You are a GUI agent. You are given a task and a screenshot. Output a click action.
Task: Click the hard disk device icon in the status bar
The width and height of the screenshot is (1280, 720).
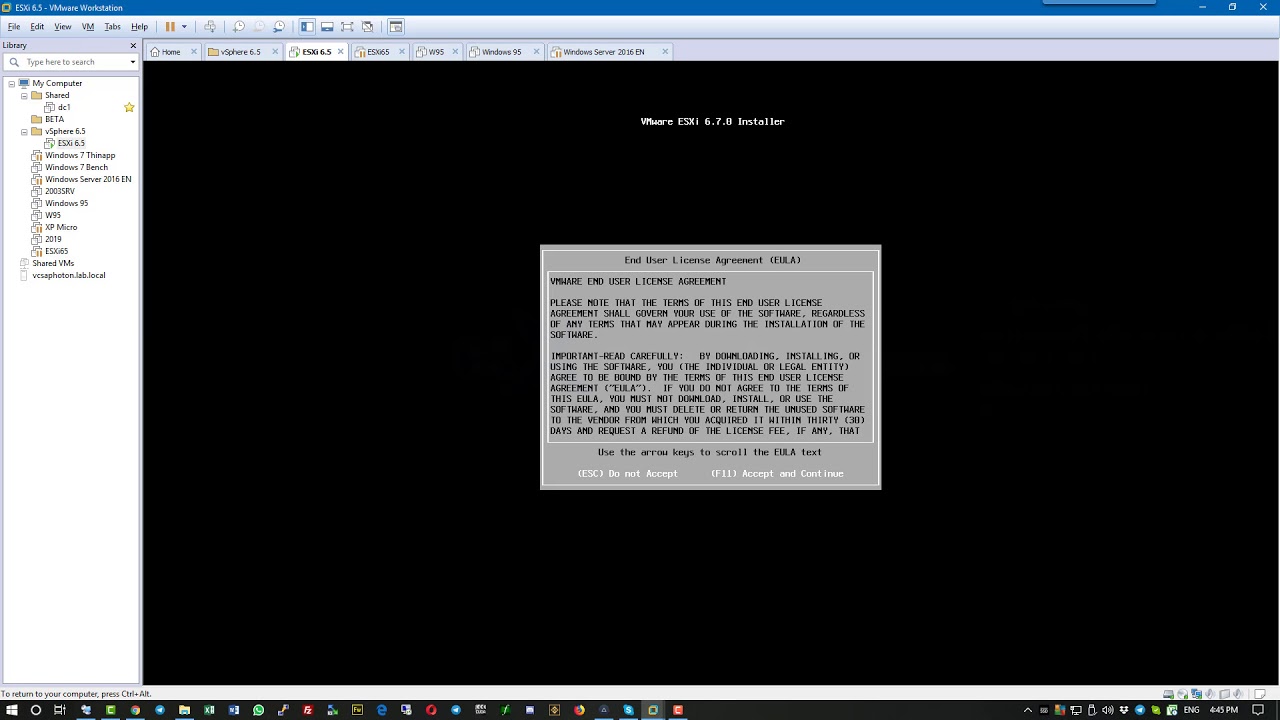pyautogui.click(x=1168, y=694)
